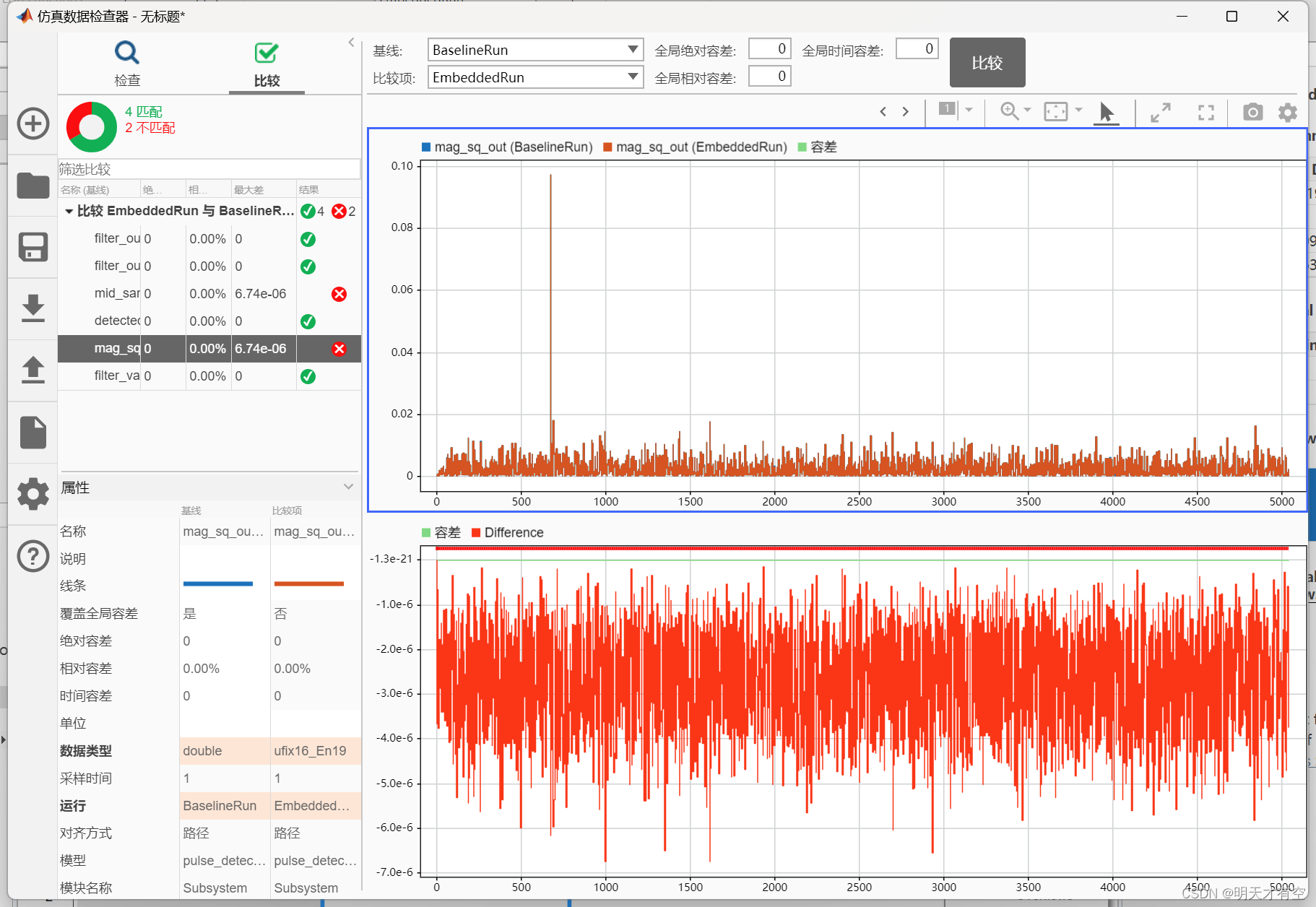Select the zoom in magnifier tool
This screenshot has height=907, width=1316.
(1009, 110)
